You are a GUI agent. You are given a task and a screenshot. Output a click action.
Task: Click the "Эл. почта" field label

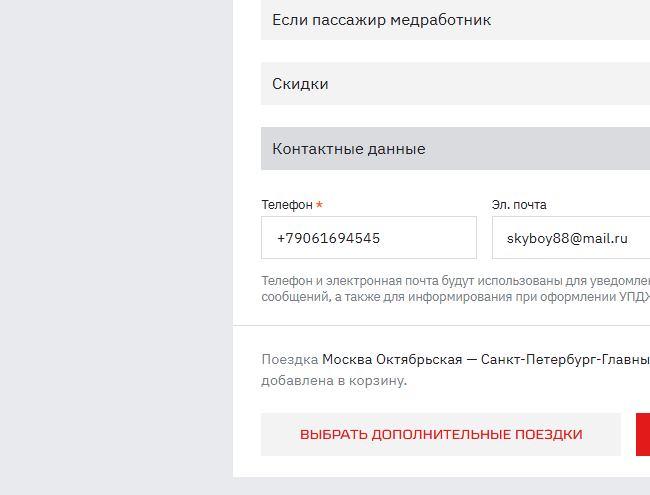[519, 205]
